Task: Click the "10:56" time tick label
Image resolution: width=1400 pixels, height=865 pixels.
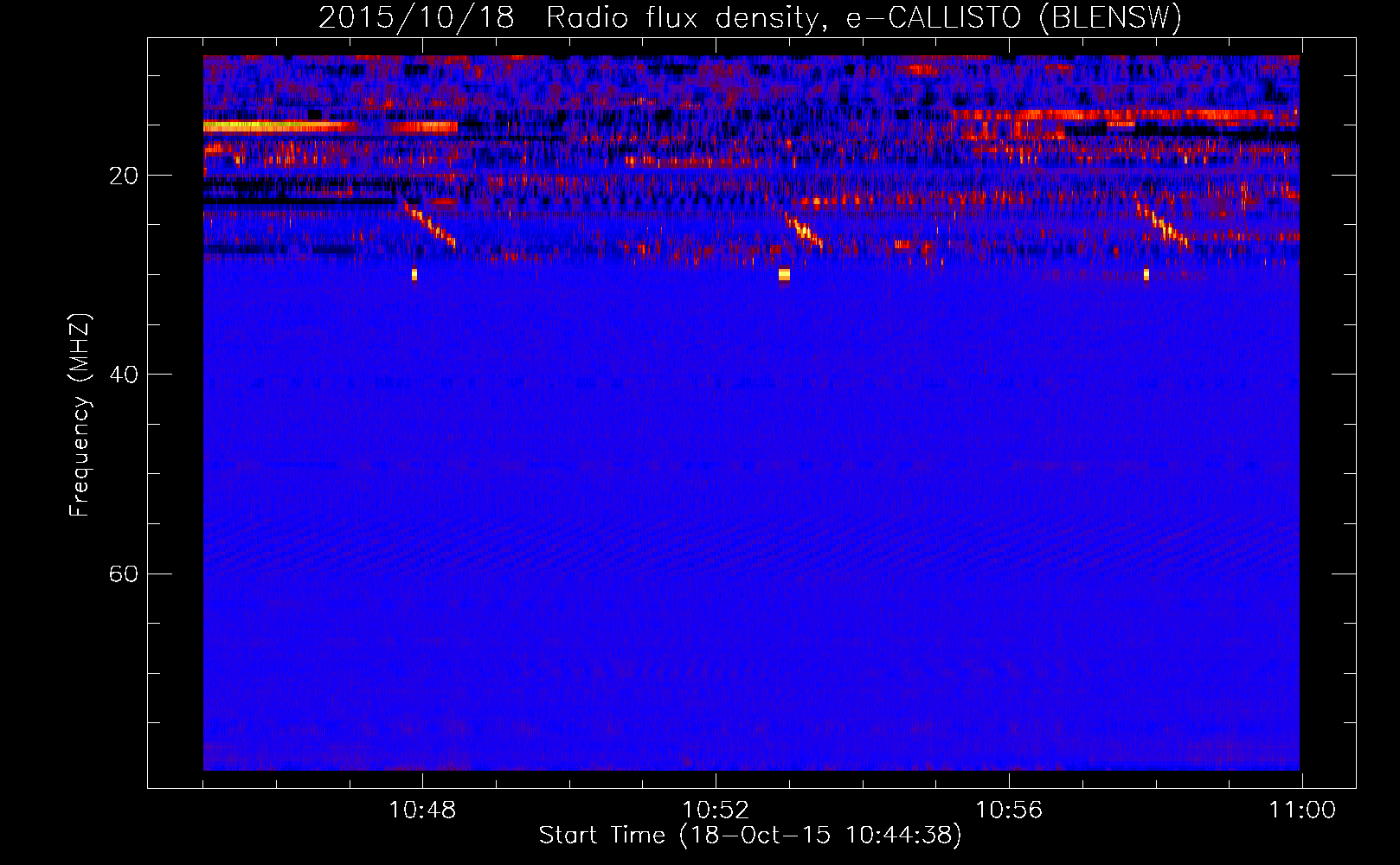Action: (x=1009, y=811)
